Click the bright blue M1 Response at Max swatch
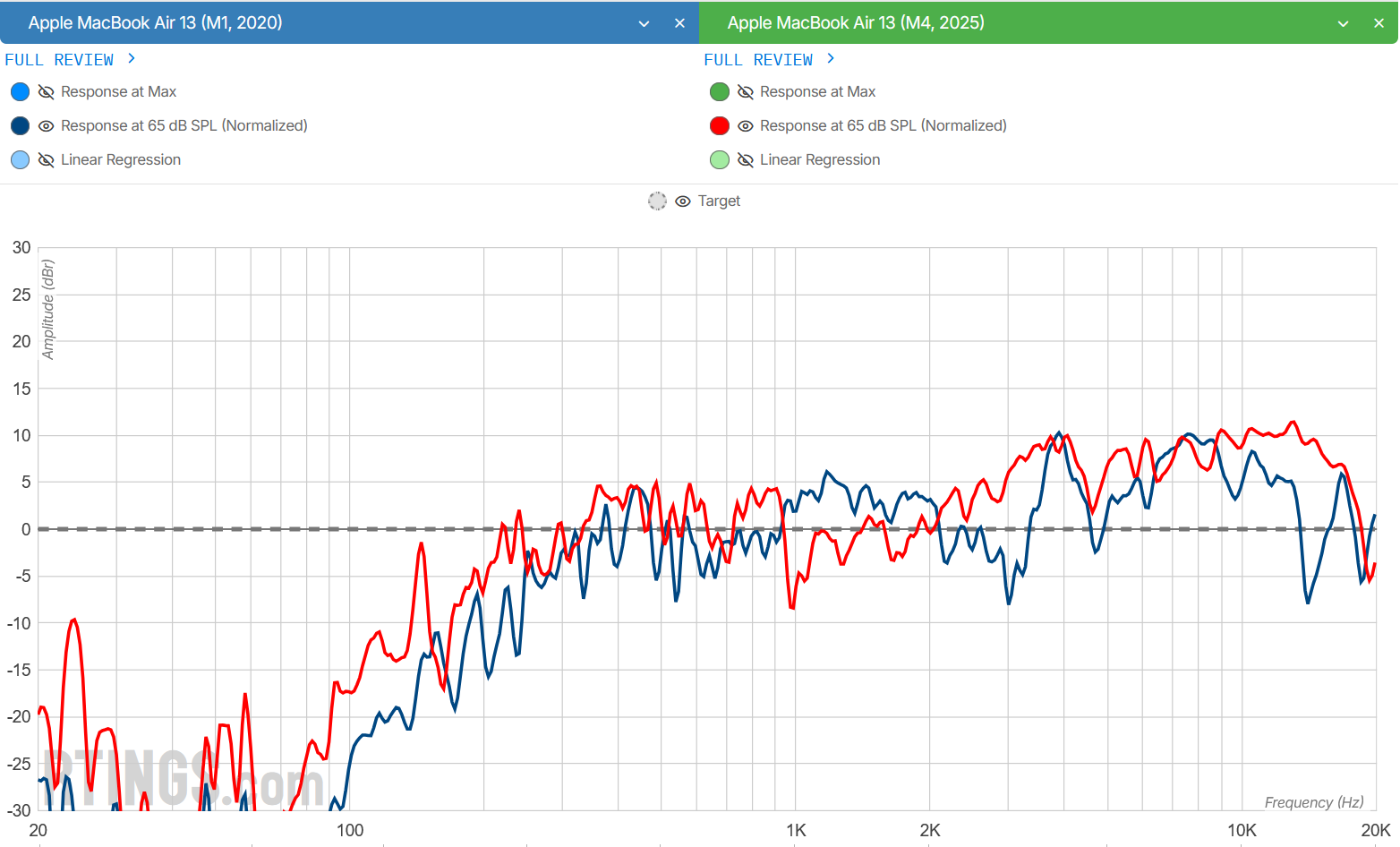This screenshot has width=1400, height=847. click(20, 92)
